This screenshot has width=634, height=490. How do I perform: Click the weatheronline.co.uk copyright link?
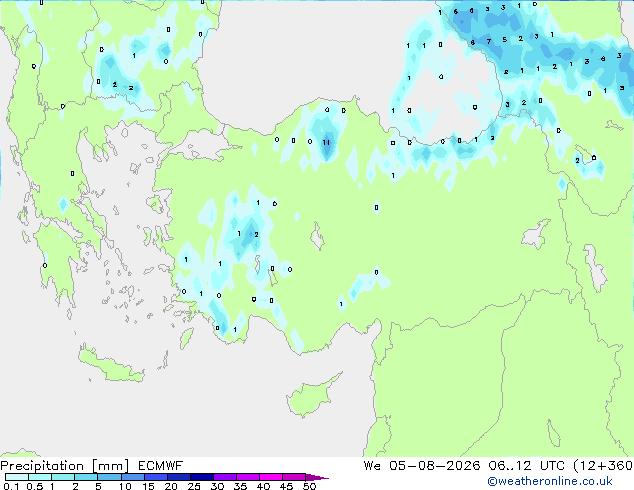[550, 481]
